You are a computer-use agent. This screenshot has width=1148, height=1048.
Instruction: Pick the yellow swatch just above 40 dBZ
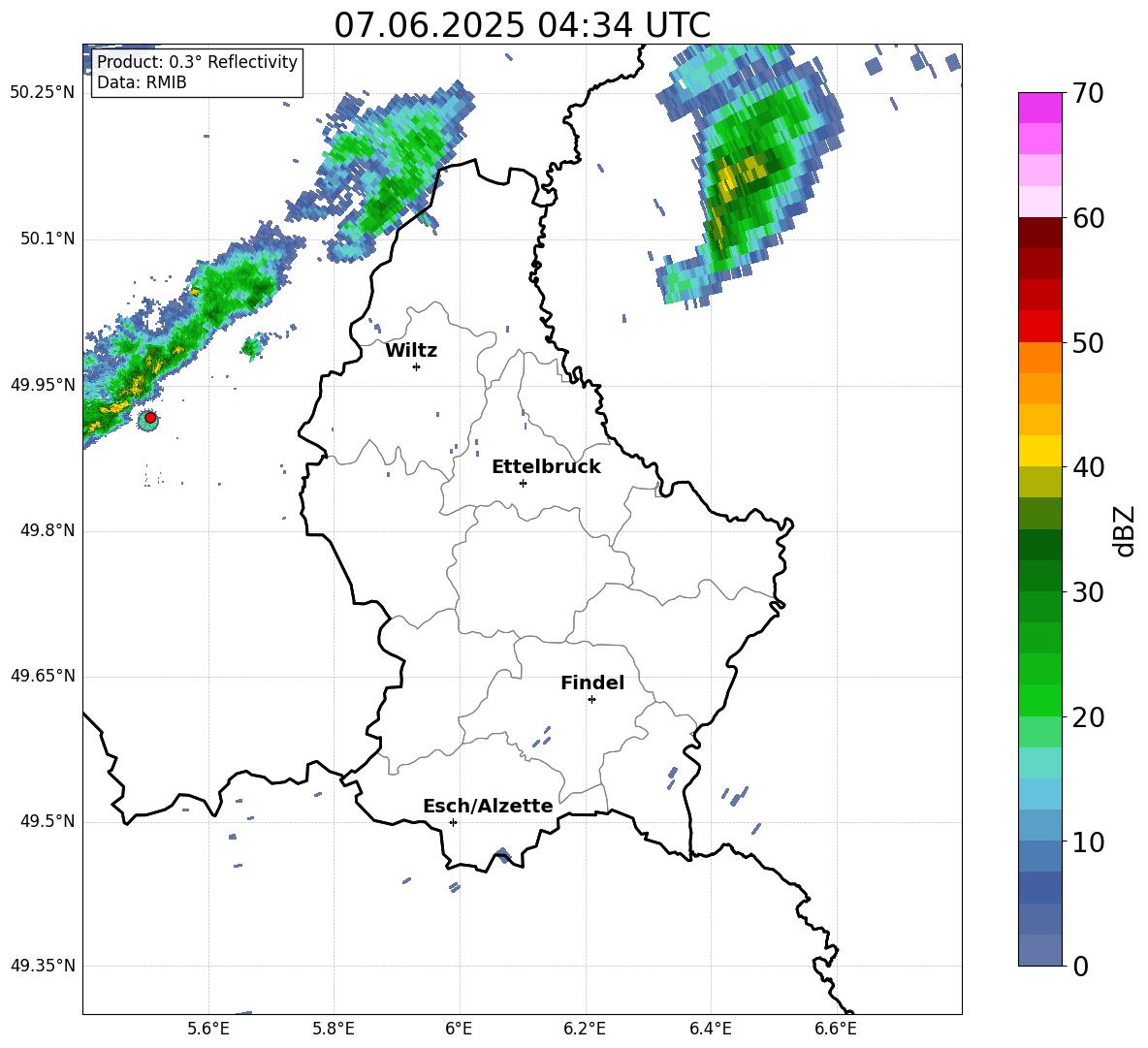[1039, 451]
